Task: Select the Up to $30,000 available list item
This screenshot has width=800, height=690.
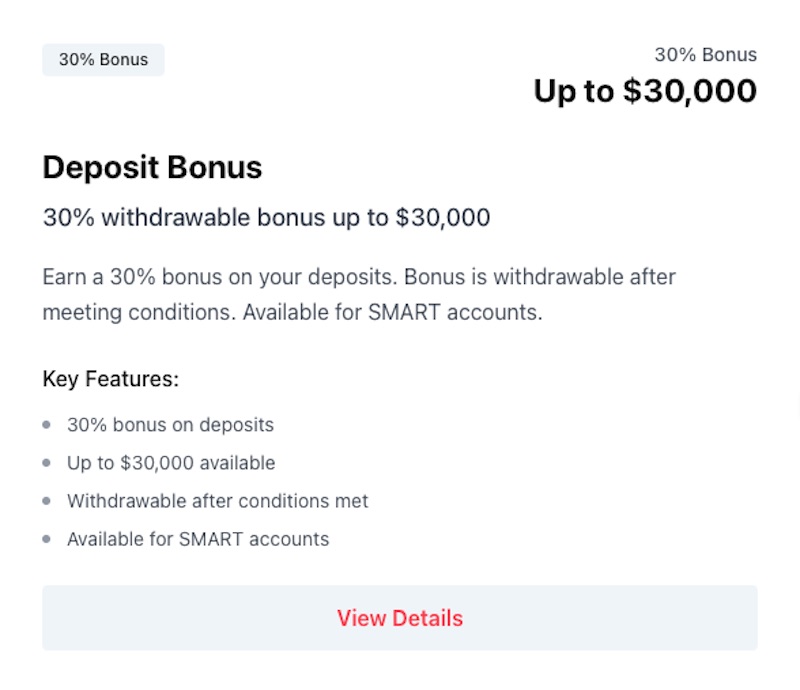Action: pos(171,463)
